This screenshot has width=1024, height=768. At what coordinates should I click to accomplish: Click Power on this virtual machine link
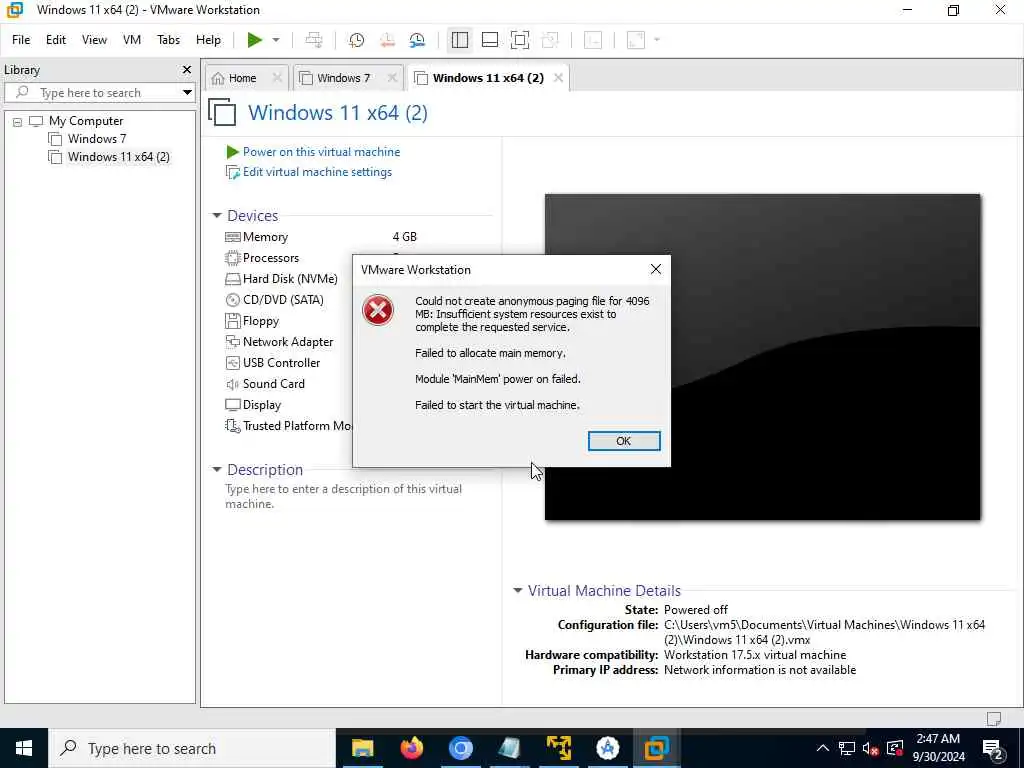321,152
